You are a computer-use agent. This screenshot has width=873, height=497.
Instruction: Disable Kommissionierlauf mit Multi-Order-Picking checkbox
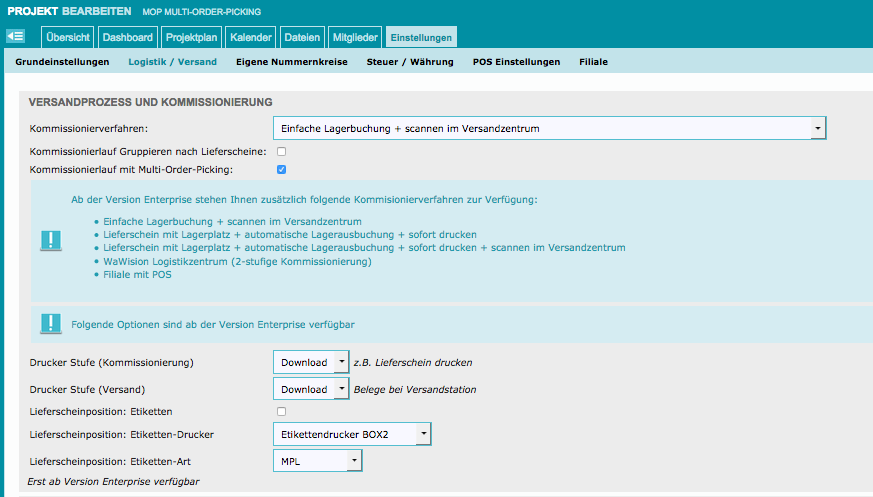click(x=281, y=169)
